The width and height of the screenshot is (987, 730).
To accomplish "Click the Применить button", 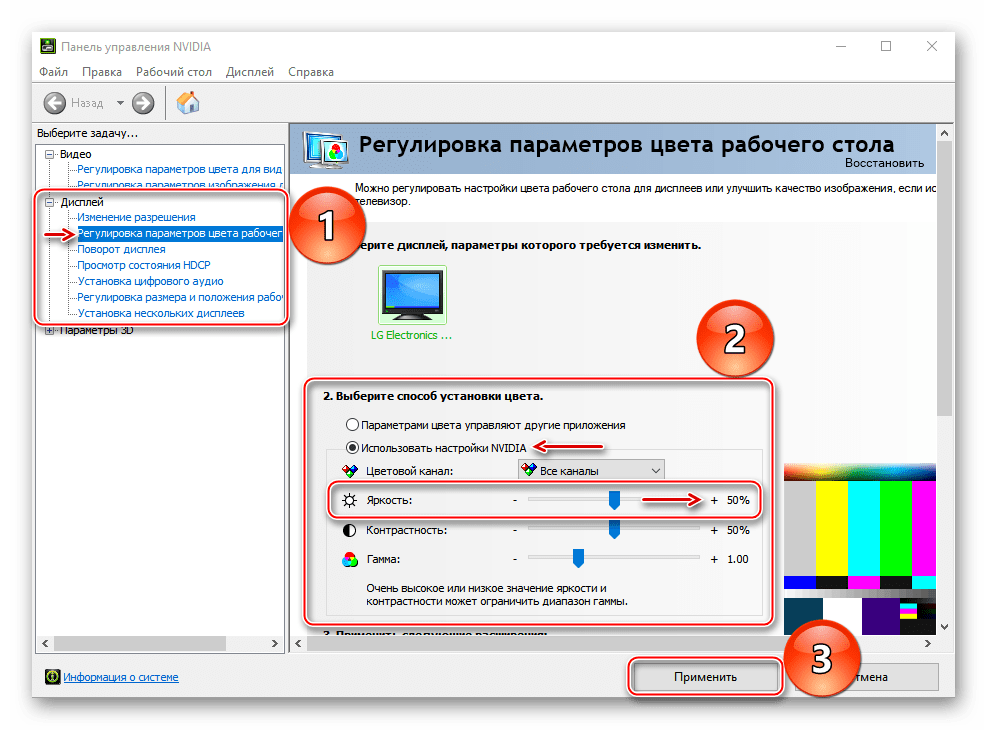I will [705, 677].
